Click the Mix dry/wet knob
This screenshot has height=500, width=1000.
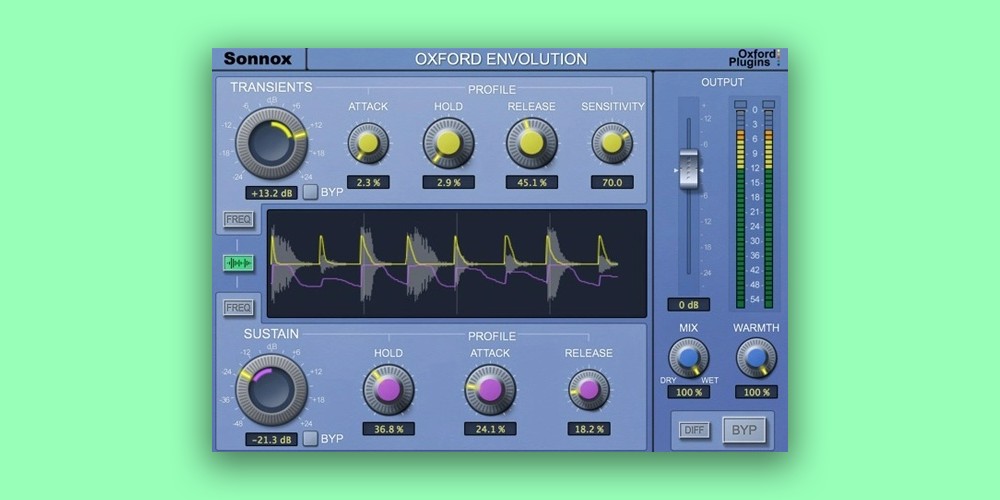pyautogui.click(x=688, y=357)
